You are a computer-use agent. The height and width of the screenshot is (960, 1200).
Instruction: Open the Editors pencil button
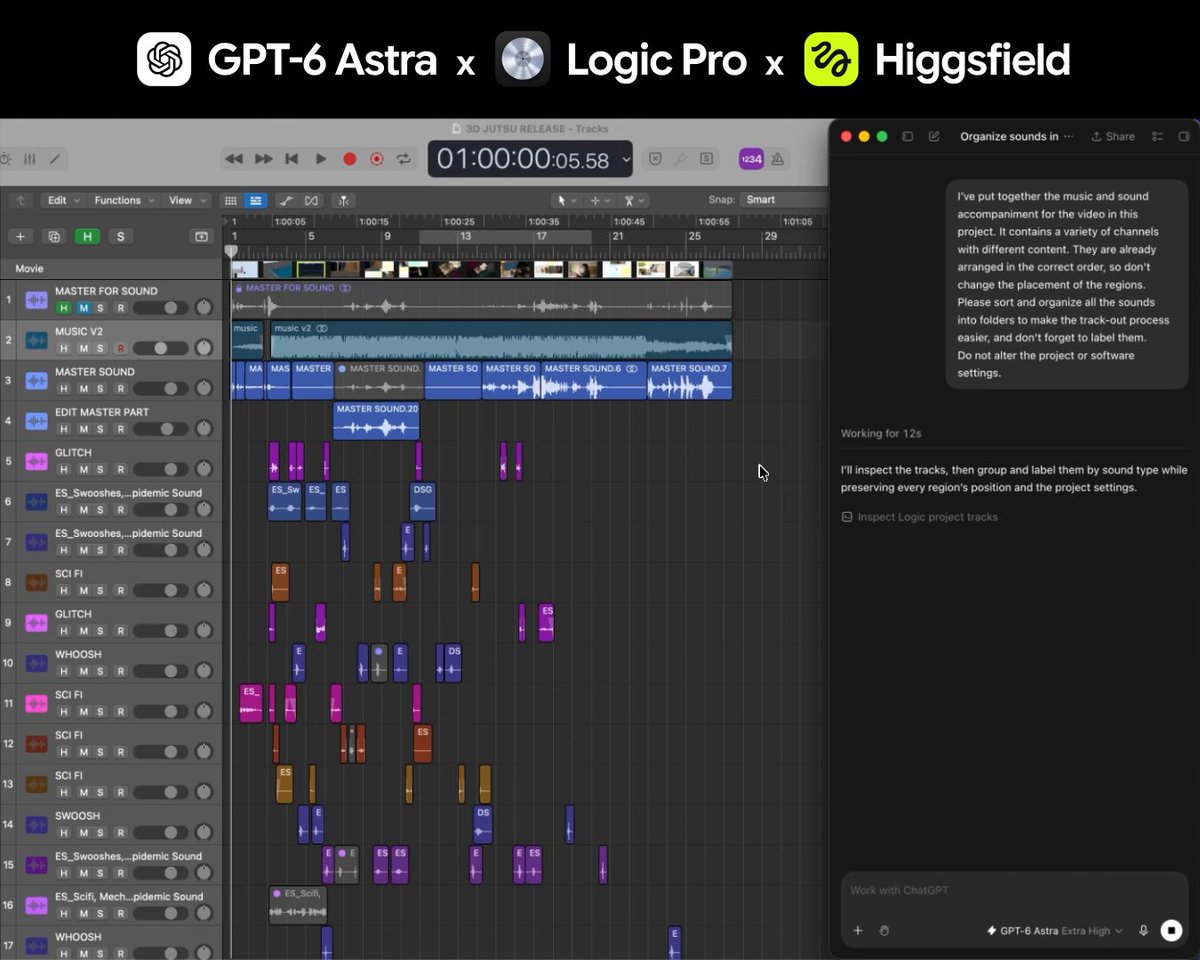[x=55, y=159]
